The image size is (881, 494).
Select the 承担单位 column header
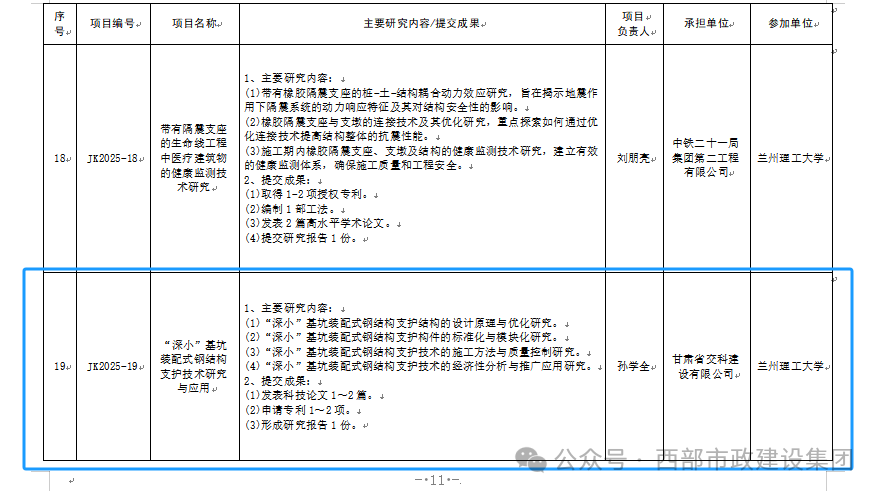(x=707, y=24)
